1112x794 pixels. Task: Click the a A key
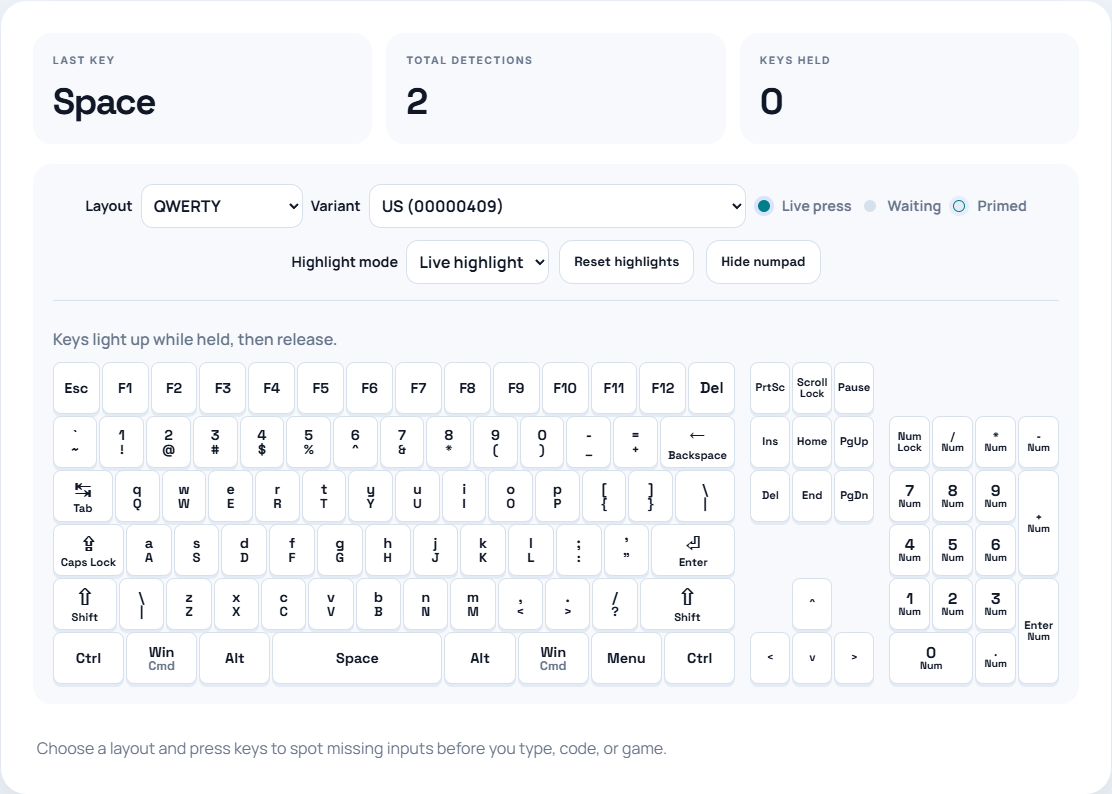[x=149, y=551]
